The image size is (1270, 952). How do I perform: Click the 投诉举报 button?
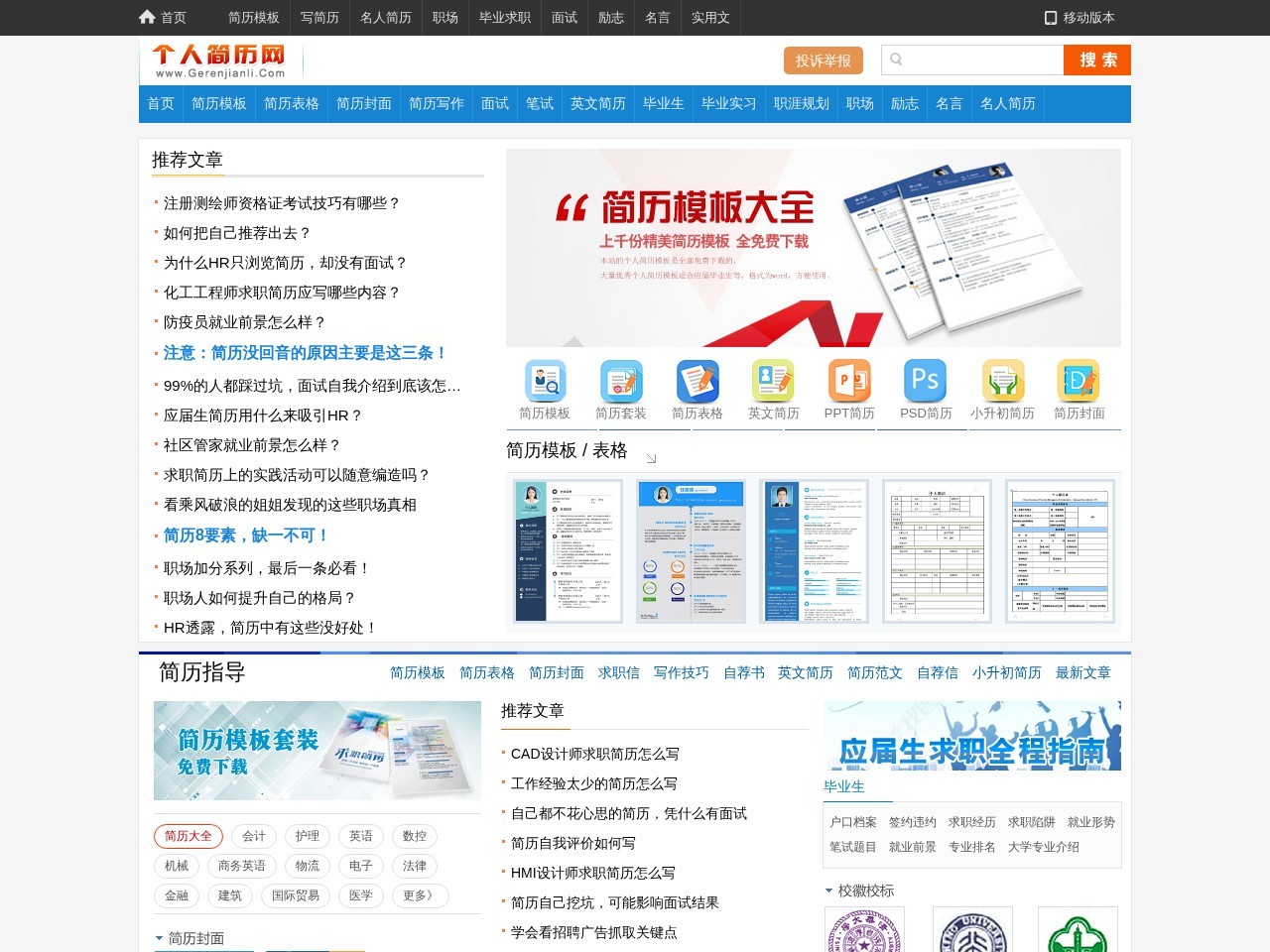[823, 59]
